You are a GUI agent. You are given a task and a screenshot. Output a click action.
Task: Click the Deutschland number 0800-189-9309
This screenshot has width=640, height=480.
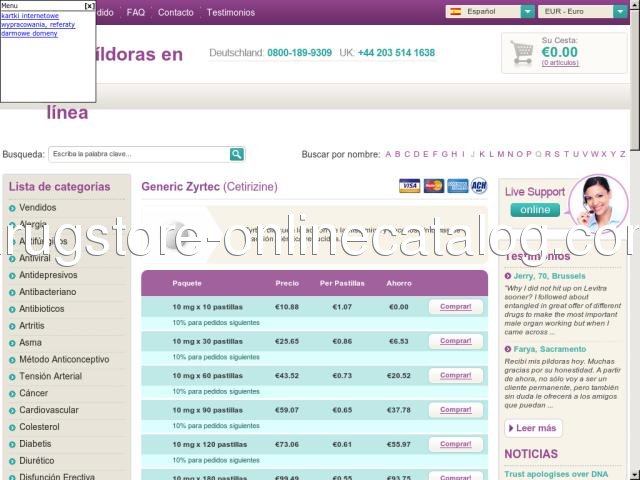(x=300, y=53)
